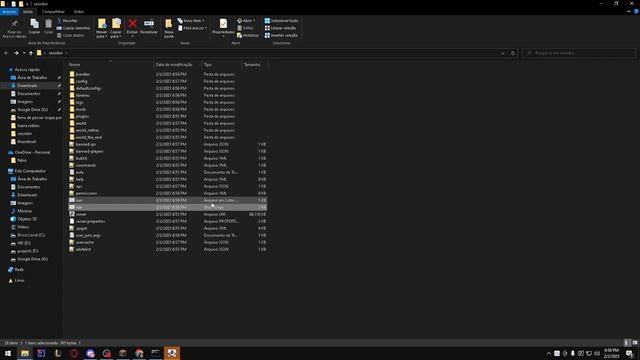Click Inverter seleção
640x360 pixels.
[281, 35]
